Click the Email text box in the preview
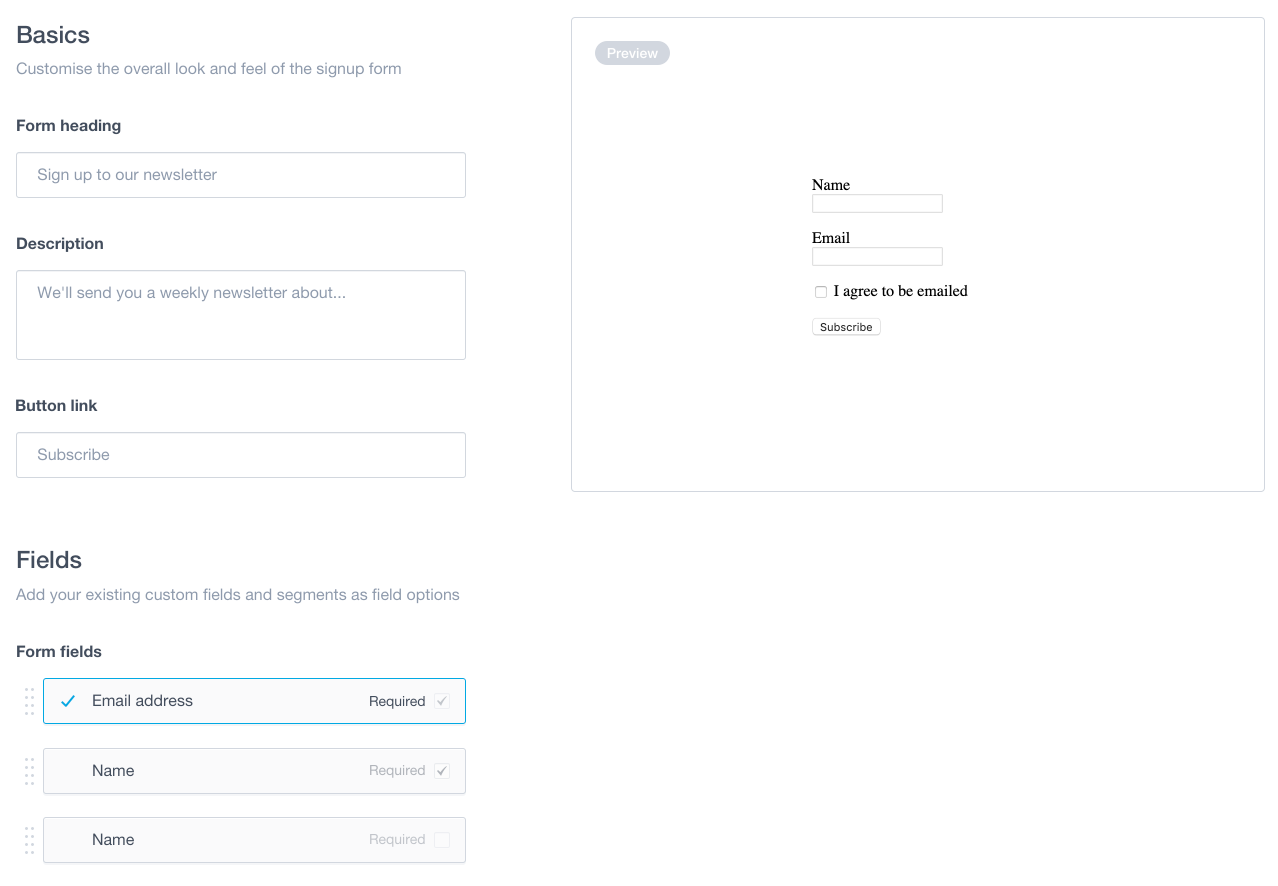1278x886 pixels. 877,256
